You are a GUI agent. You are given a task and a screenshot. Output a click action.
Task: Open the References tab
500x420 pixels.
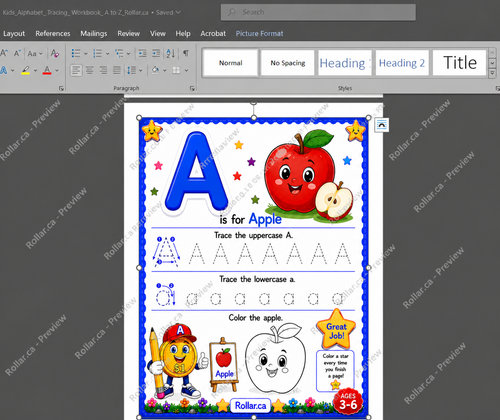click(53, 34)
